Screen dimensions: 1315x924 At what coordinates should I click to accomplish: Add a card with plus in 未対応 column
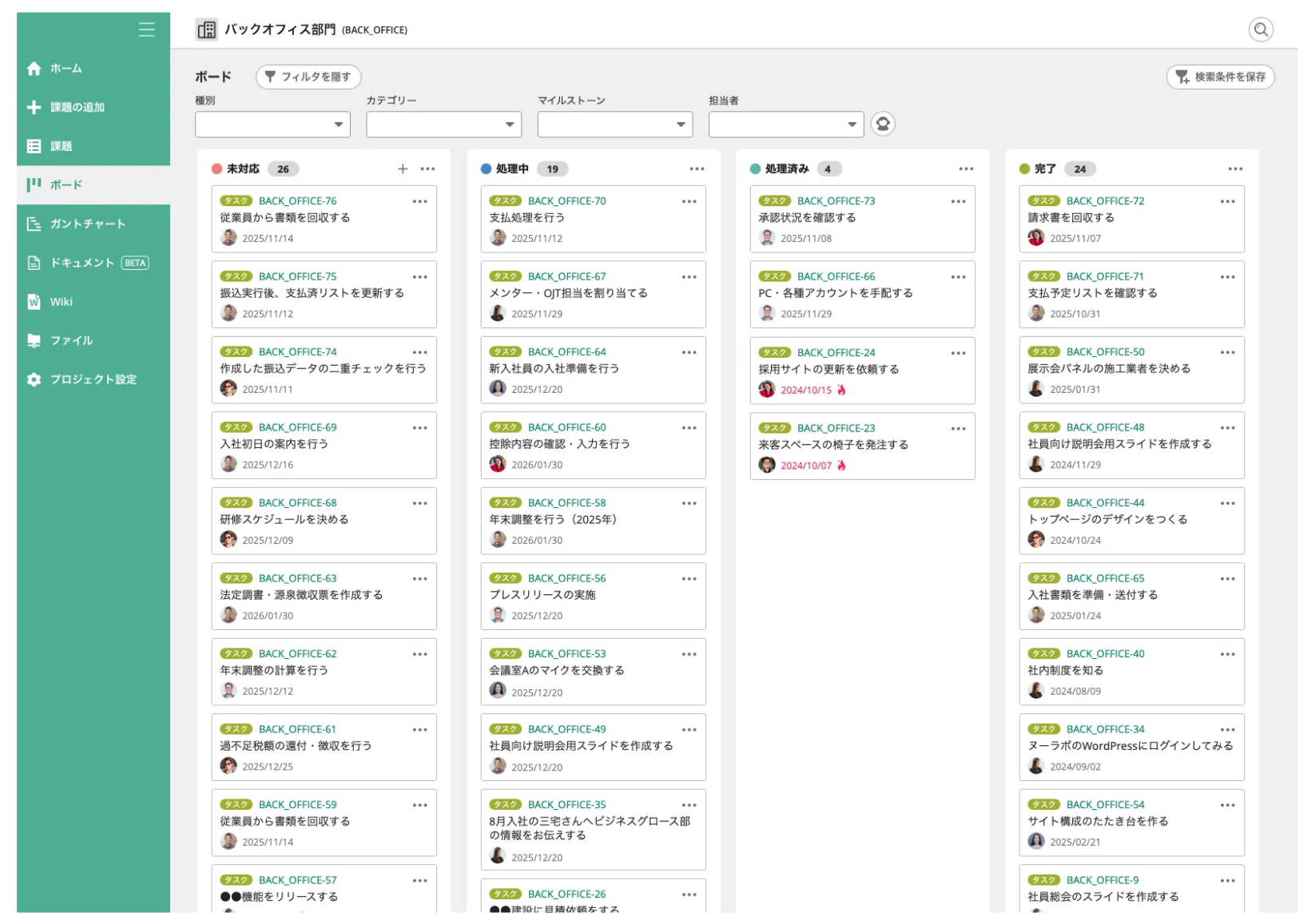click(403, 169)
